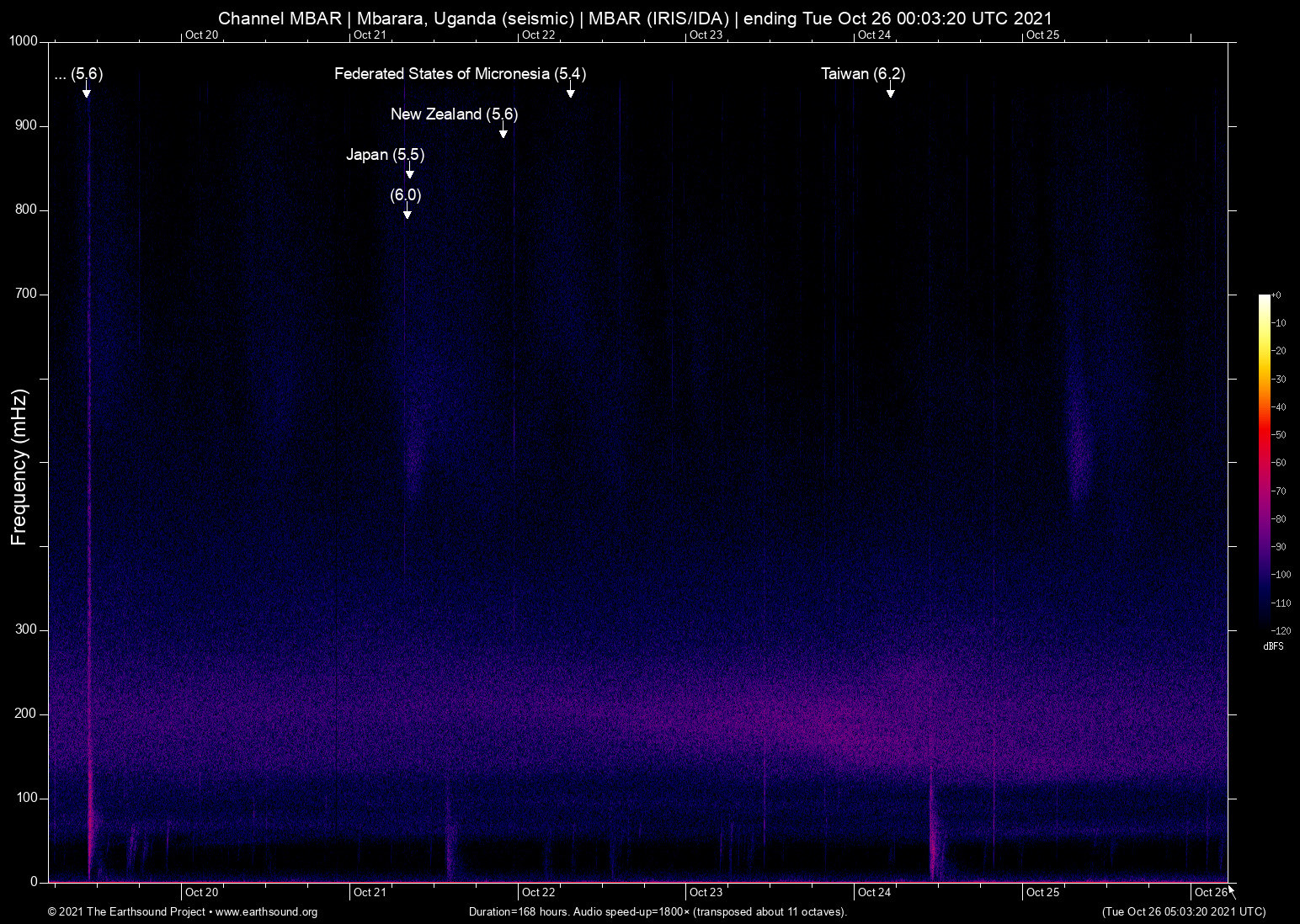Click the Oct 24 label on the top axis
The image size is (1300, 924).
point(874,35)
